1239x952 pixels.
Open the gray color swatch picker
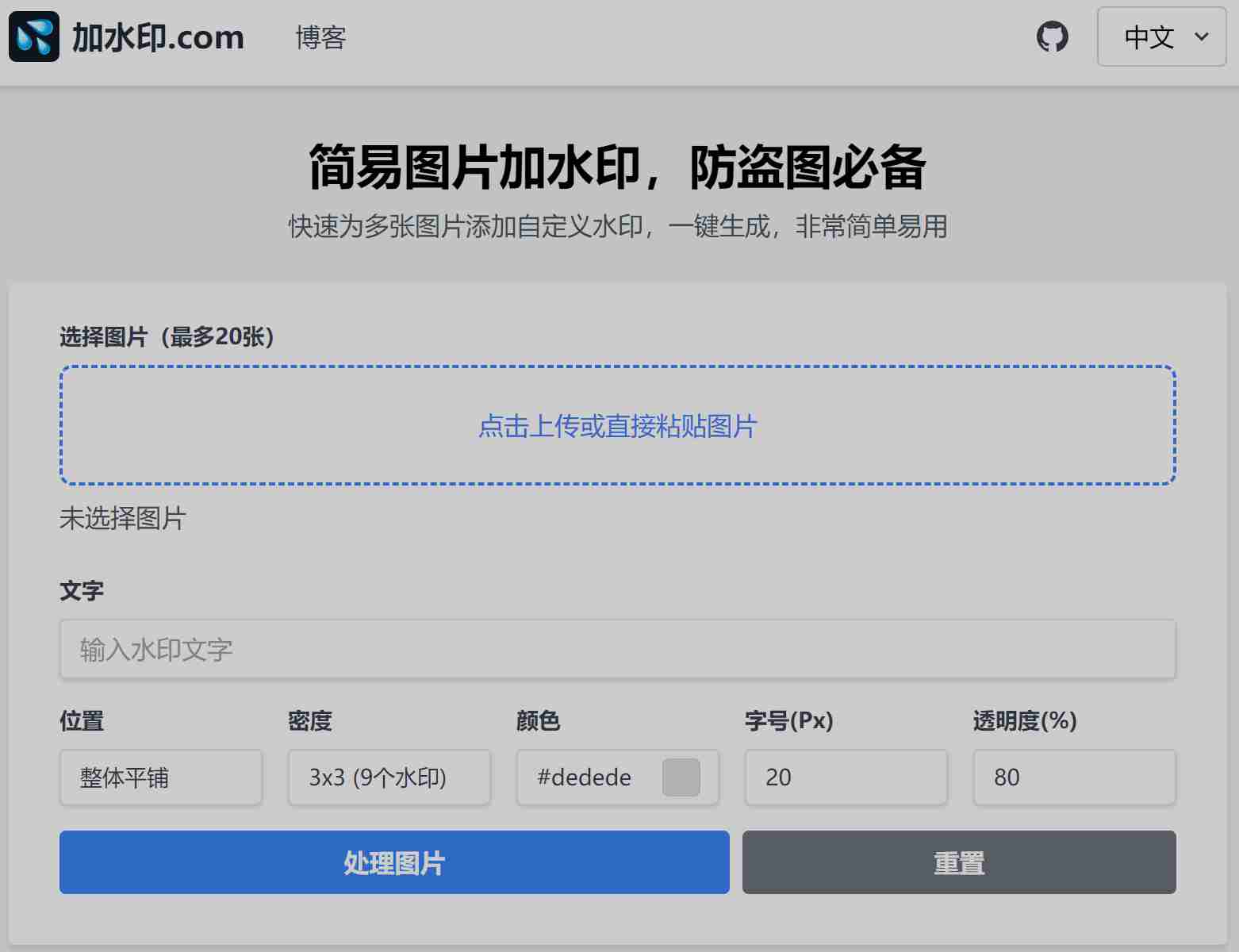(x=681, y=777)
